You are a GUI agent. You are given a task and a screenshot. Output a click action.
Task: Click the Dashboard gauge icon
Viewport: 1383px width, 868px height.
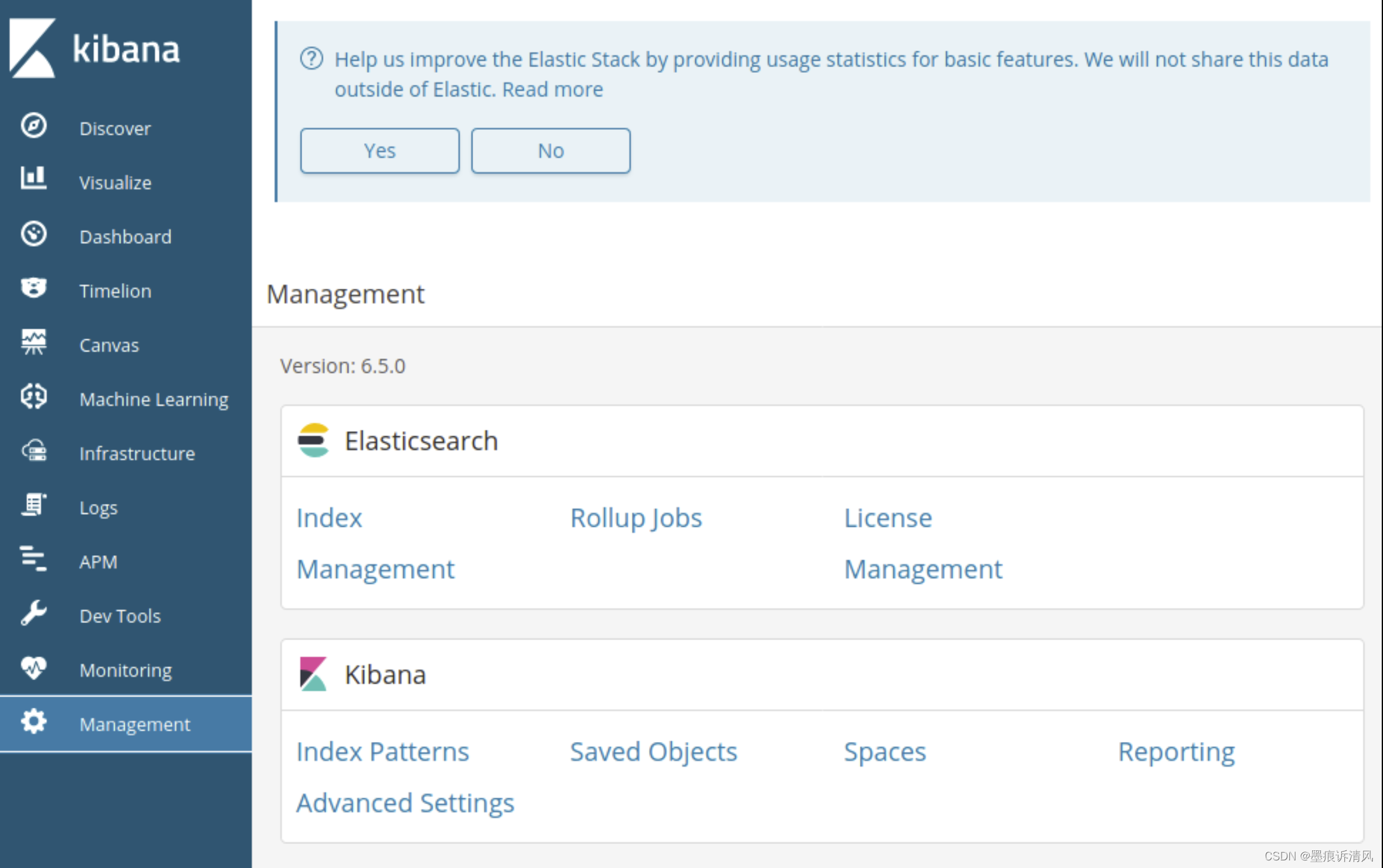tap(34, 234)
